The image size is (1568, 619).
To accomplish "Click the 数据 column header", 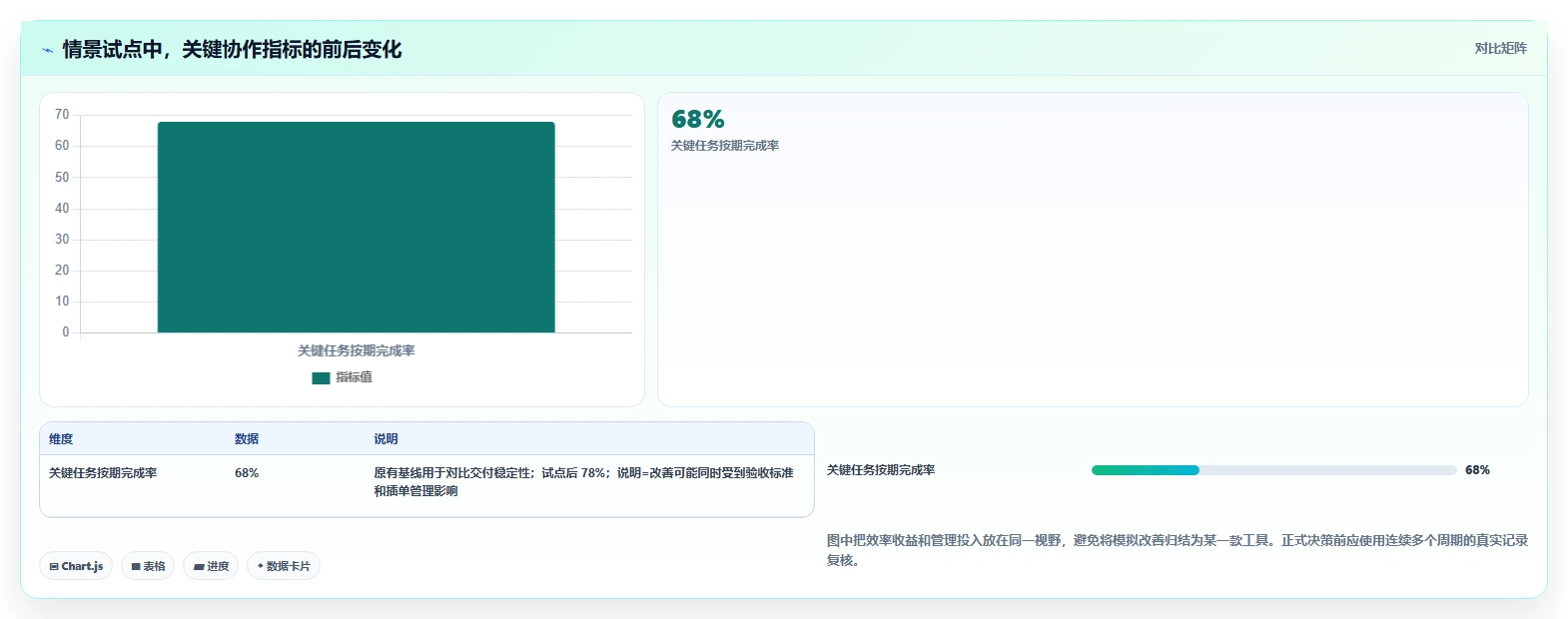I will pyautogui.click(x=247, y=439).
